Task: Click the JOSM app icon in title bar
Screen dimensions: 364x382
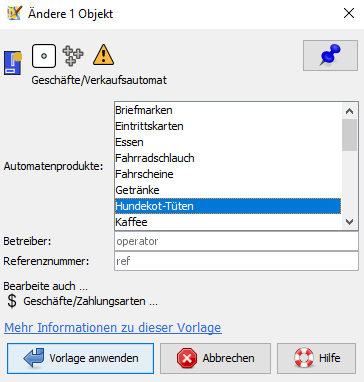Action: click(x=14, y=13)
